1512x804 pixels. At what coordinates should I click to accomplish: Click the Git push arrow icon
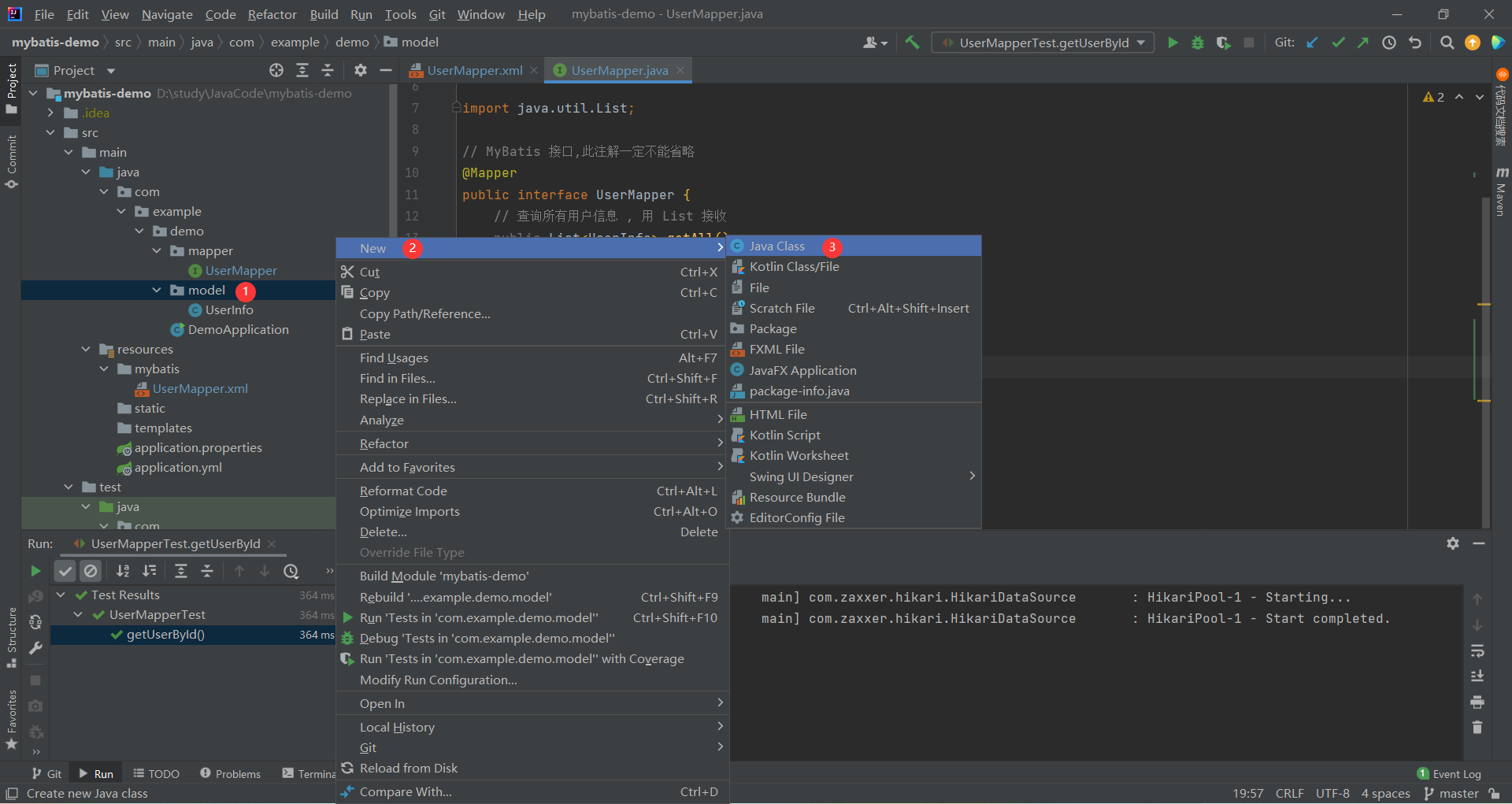click(x=1363, y=43)
